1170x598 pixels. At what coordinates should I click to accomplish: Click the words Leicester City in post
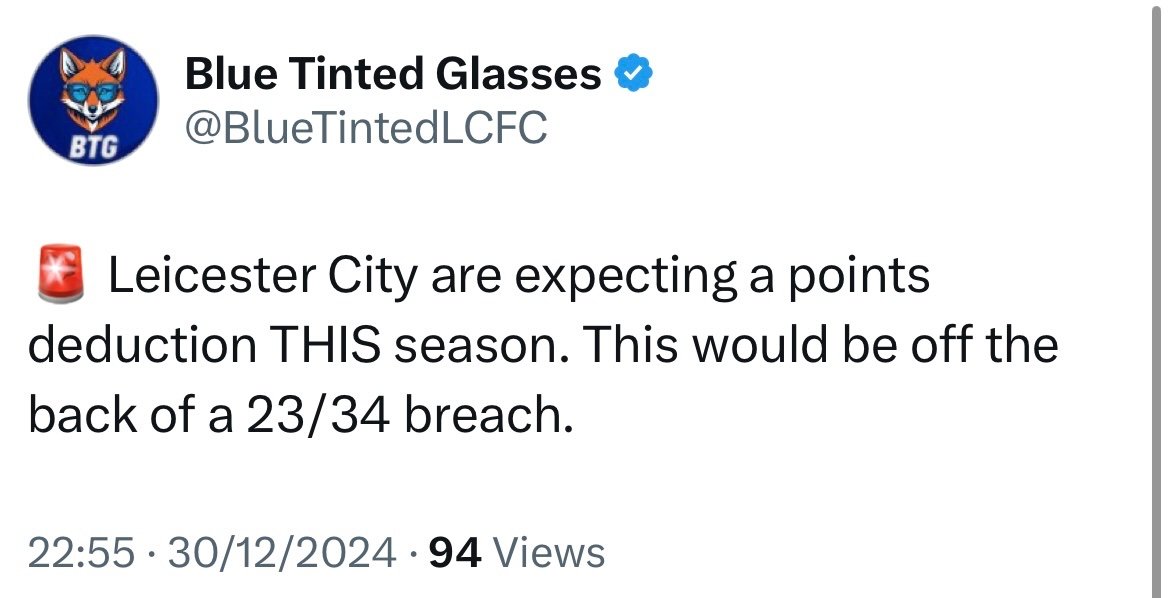(263, 275)
